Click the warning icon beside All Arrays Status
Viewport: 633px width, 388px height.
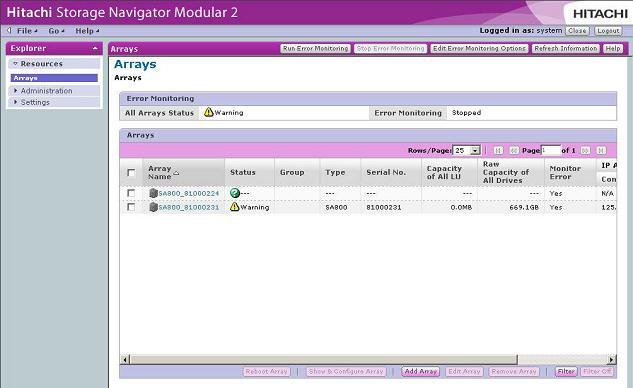click(x=208, y=112)
